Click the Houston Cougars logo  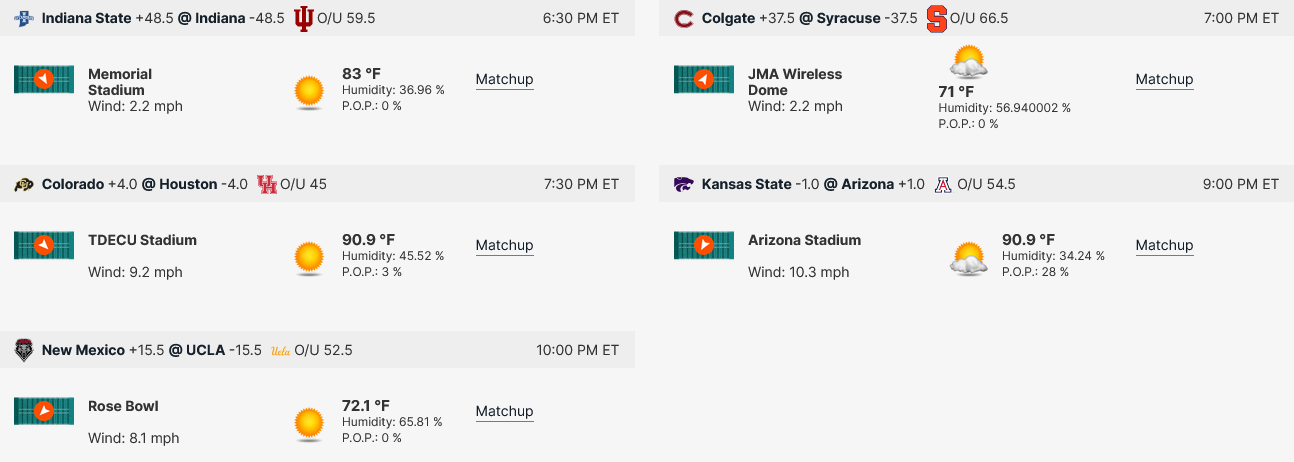266,184
